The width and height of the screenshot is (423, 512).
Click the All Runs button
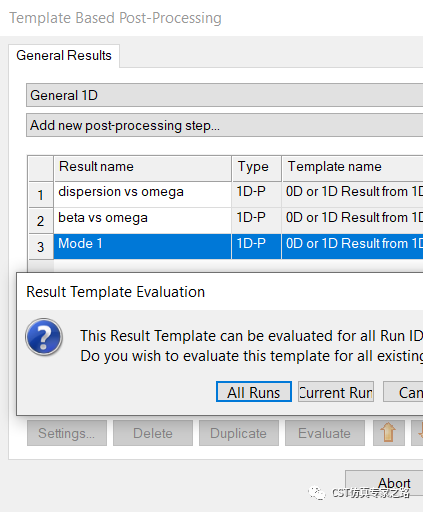click(254, 392)
